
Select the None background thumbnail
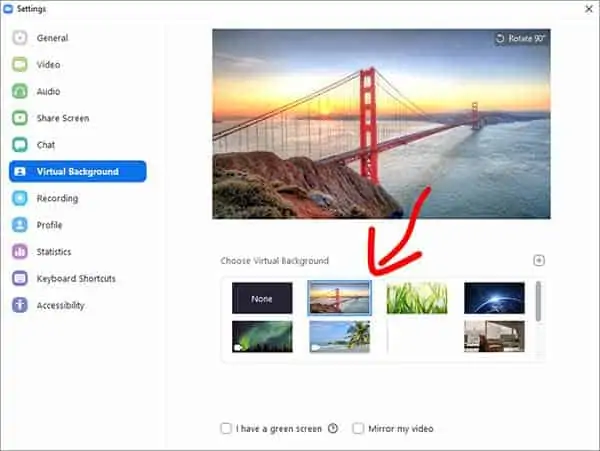262,298
